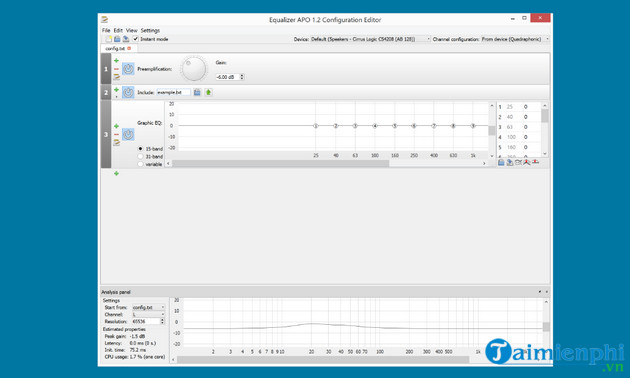Click the Analysis graph horizontal scrollbar
The height and width of the screenshot is (378, 630).
tap(323, 360)
